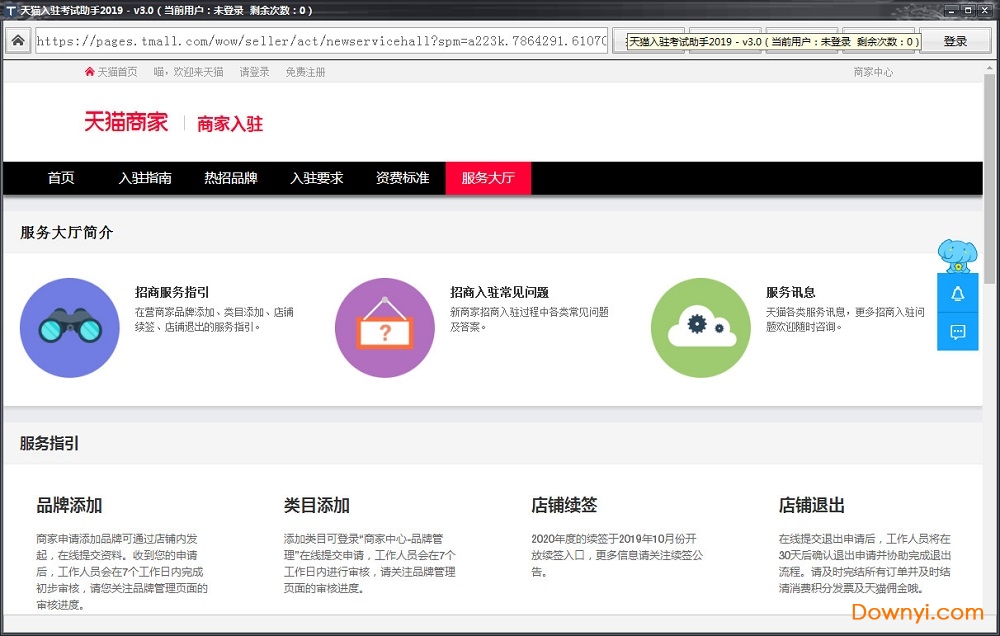Click the vertical scrollbar on the right

990,300
